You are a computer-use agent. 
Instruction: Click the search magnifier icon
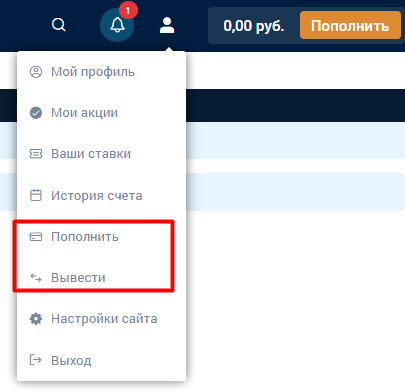point(59,25)
